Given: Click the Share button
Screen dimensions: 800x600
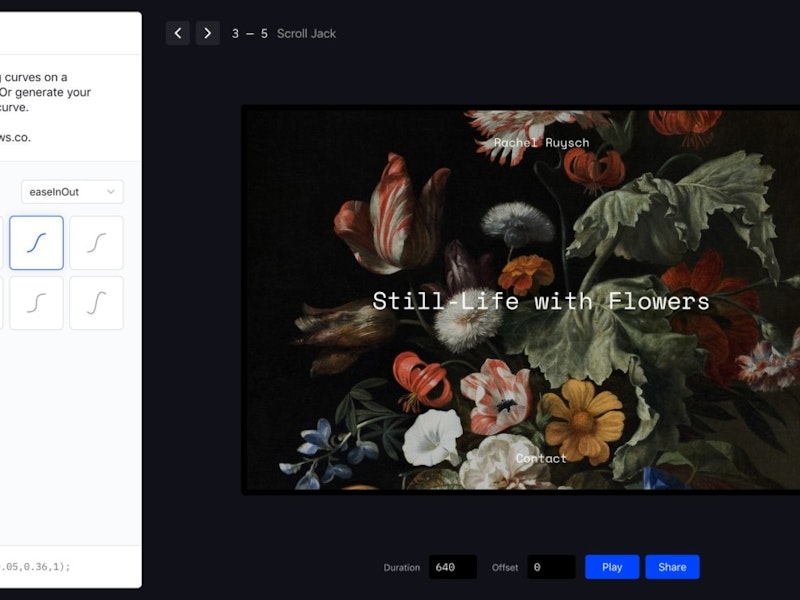Looking at the screenshot, I should 672,567.
